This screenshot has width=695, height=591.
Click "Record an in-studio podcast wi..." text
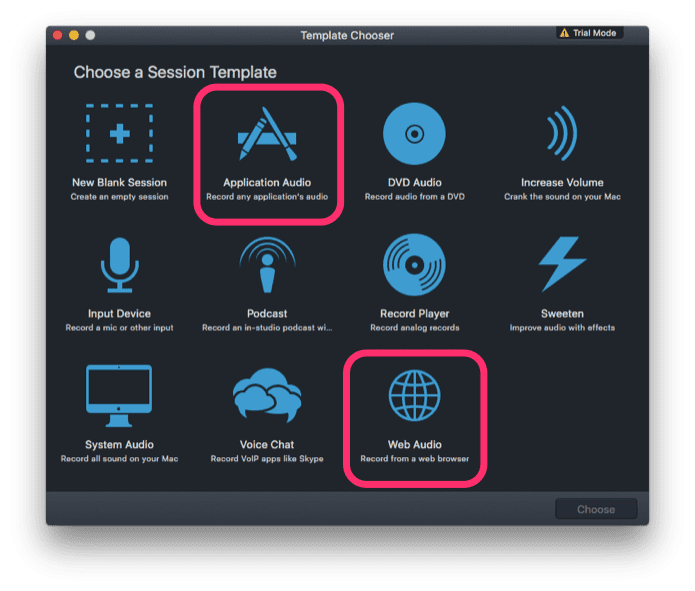(x=267, y=328)
